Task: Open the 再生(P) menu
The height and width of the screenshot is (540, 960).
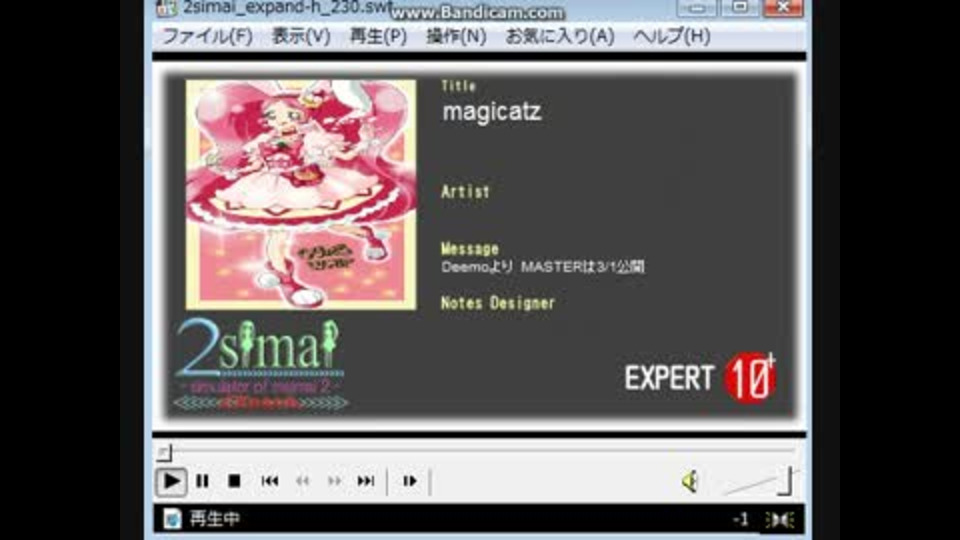Action: pyautogui.click(x=378, y=36)
